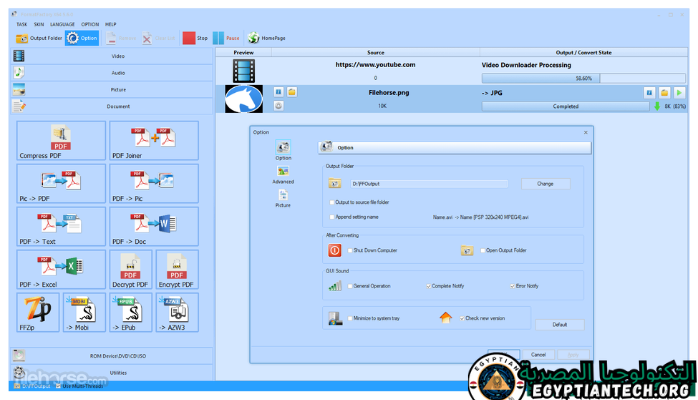Open the Advanced settings icon in Option dialog

point(283,174)
